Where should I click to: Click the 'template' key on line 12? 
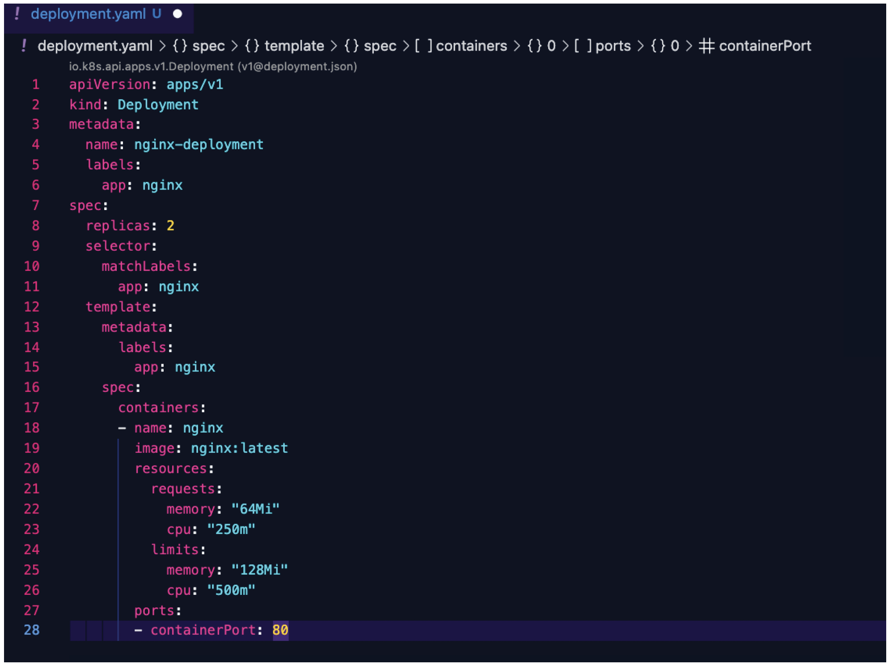(x=118, y=307)
